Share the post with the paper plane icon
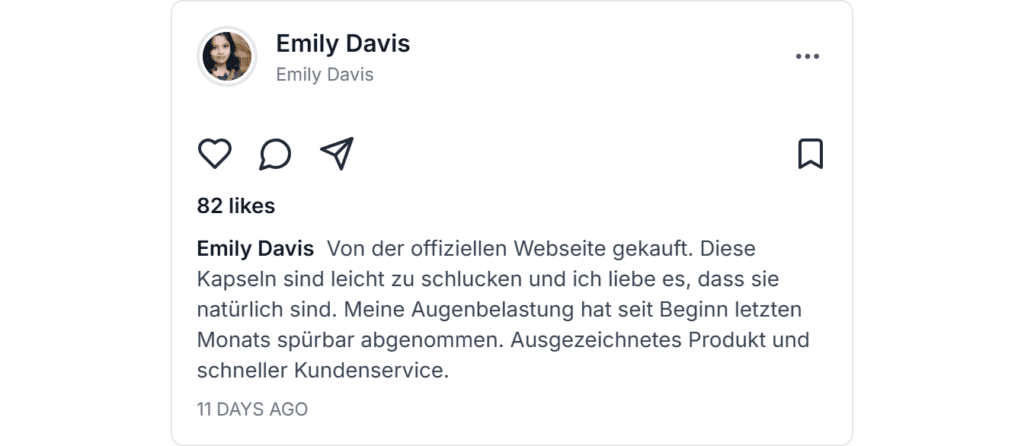 click(x=337, y=154)
